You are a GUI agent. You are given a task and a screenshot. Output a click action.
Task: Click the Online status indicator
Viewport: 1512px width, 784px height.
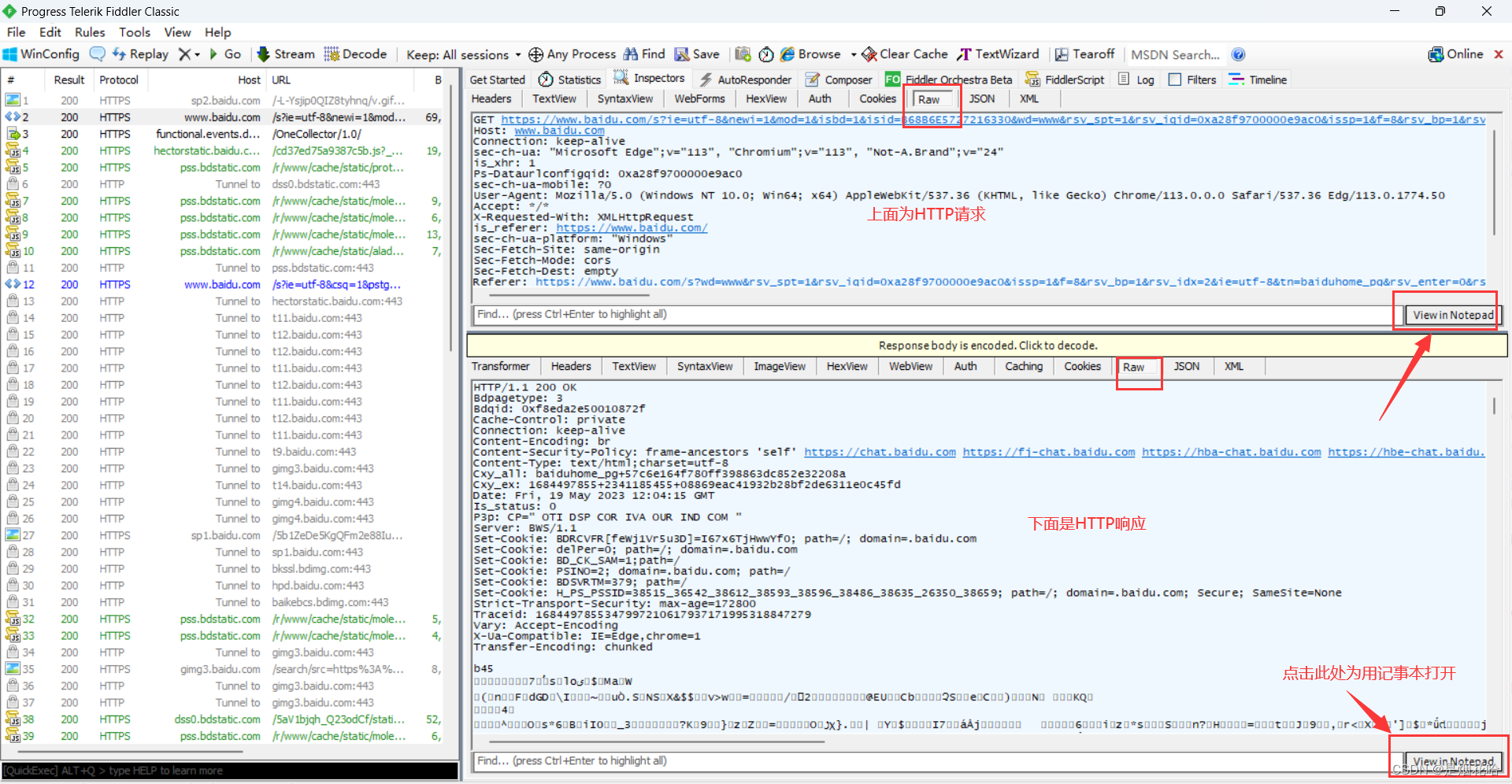point(1455,54)
